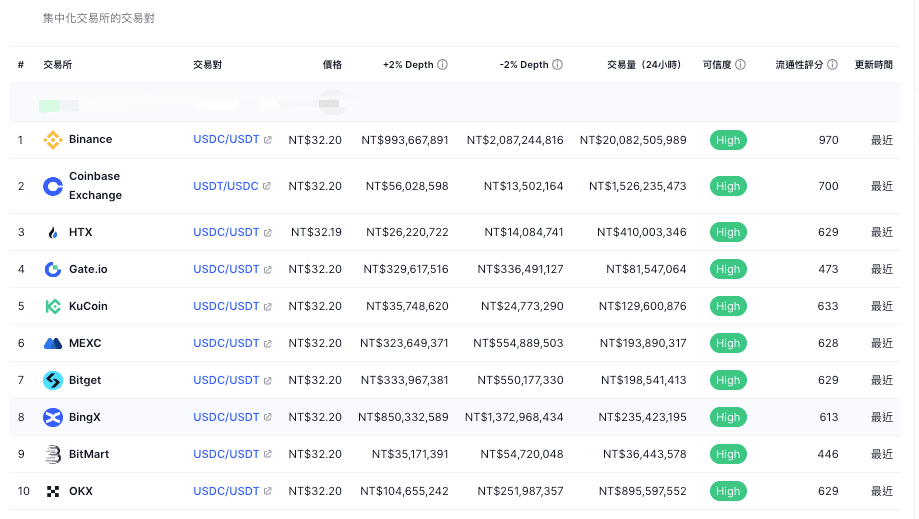Image resolution: width=919 pixels, height=519 pixels.
Task: Sort table by 更新時間 column header
Action: [874, 64]
